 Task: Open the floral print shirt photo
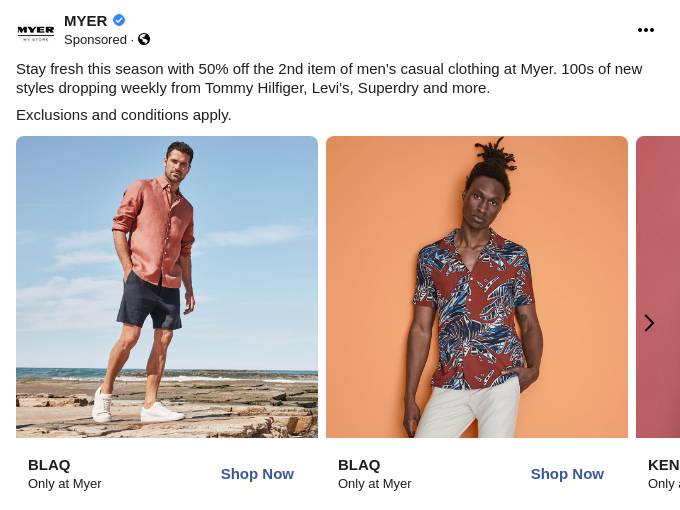click(x=477, y=287)
